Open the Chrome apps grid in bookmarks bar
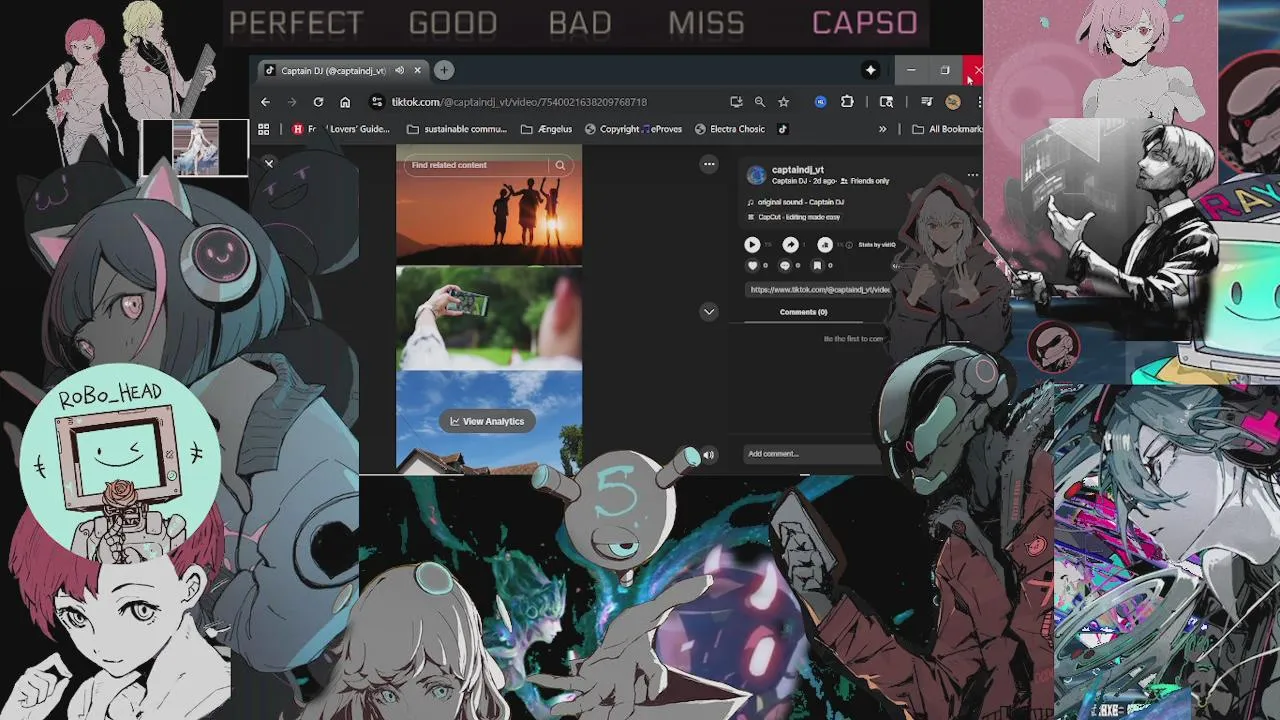The height and width of the screenshot is (720, 1280). point(264,129)
